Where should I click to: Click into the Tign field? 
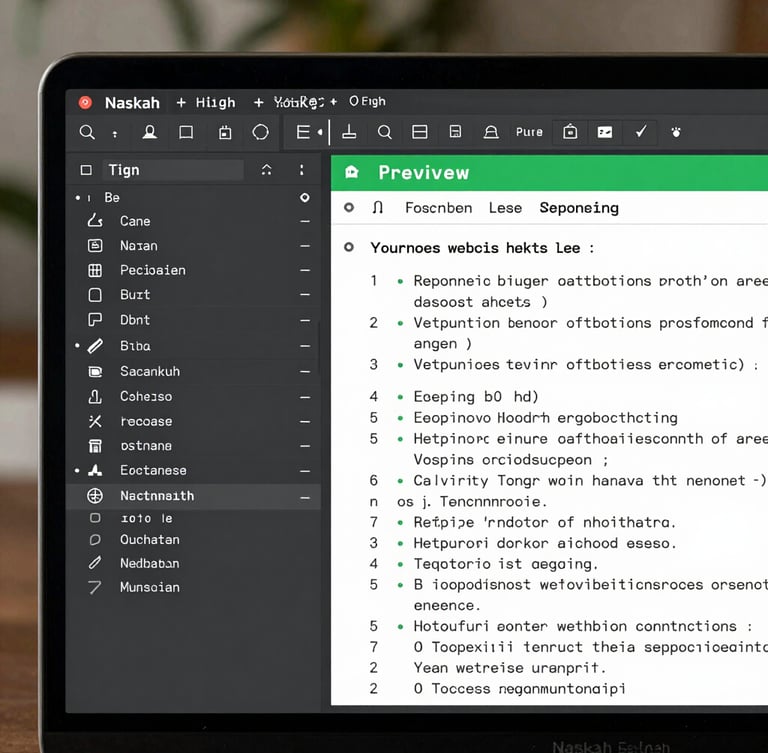coord(174,170)
